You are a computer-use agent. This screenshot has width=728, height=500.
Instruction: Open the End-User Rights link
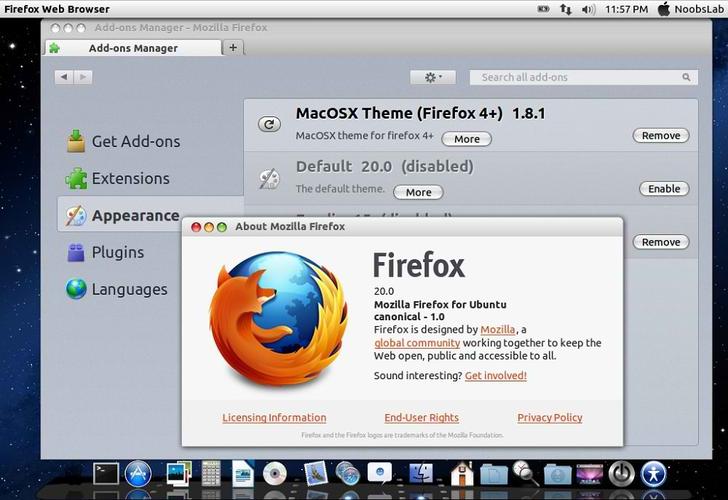coord(422,417)
